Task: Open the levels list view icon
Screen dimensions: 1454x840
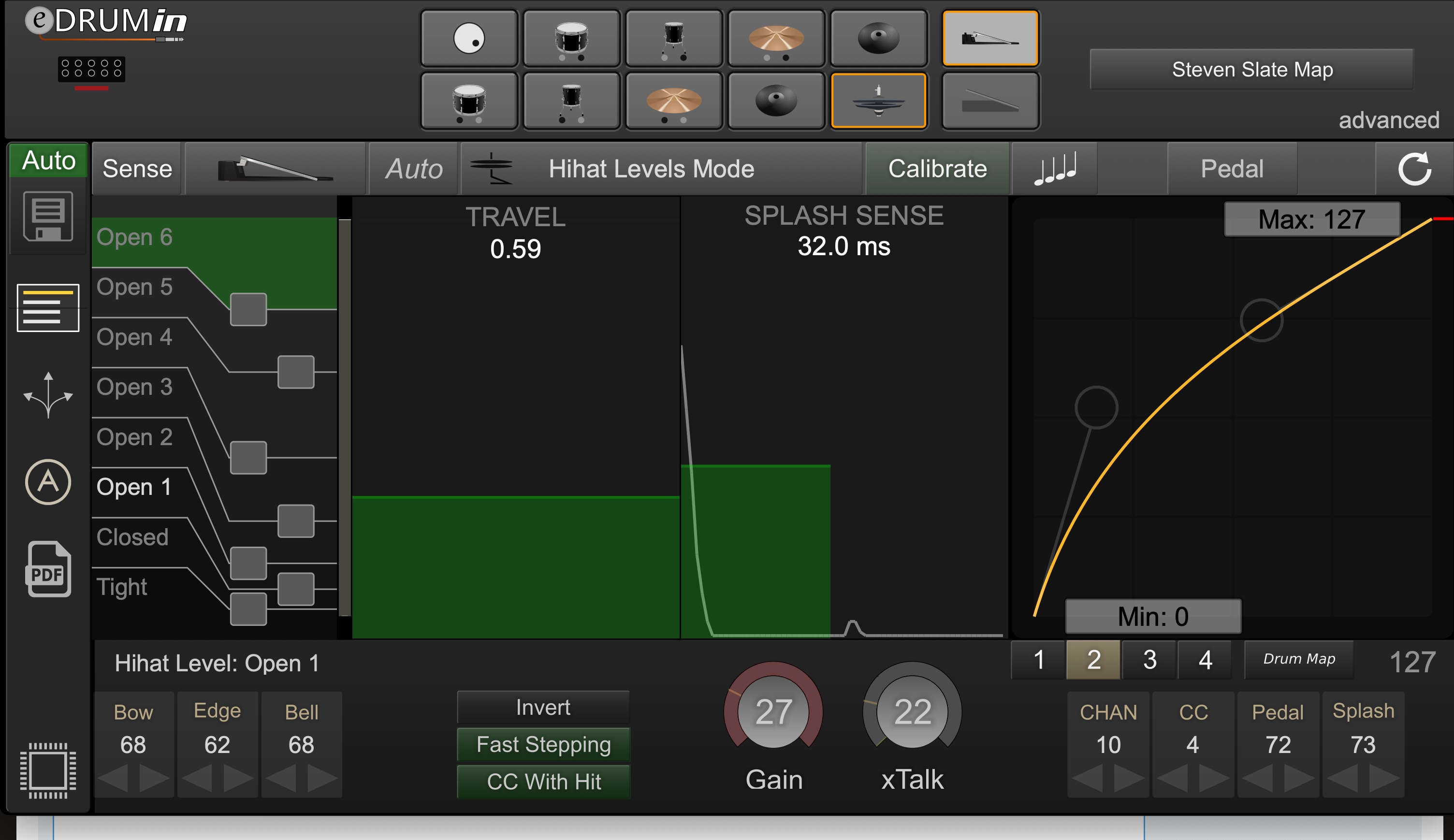Action: (48, 307)
